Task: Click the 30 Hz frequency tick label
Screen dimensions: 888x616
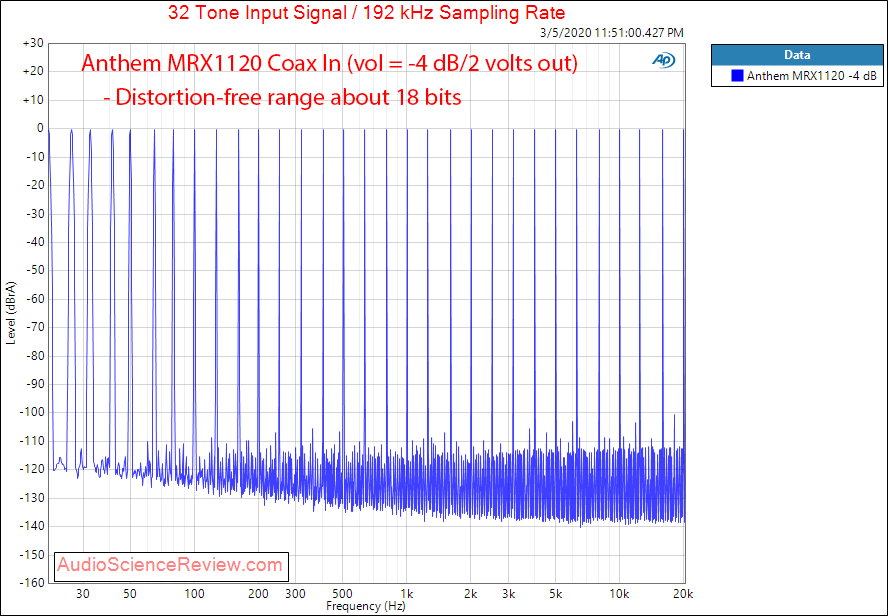Action: pyautogui.click(x=83, y=594)
